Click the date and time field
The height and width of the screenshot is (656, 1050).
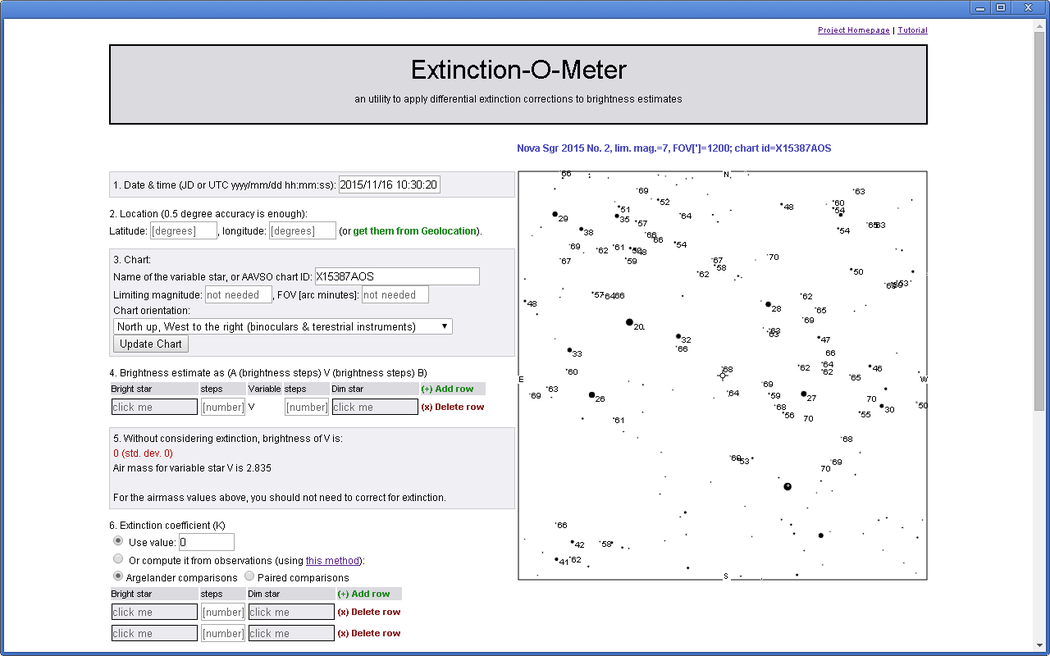(x=390, y=185)
